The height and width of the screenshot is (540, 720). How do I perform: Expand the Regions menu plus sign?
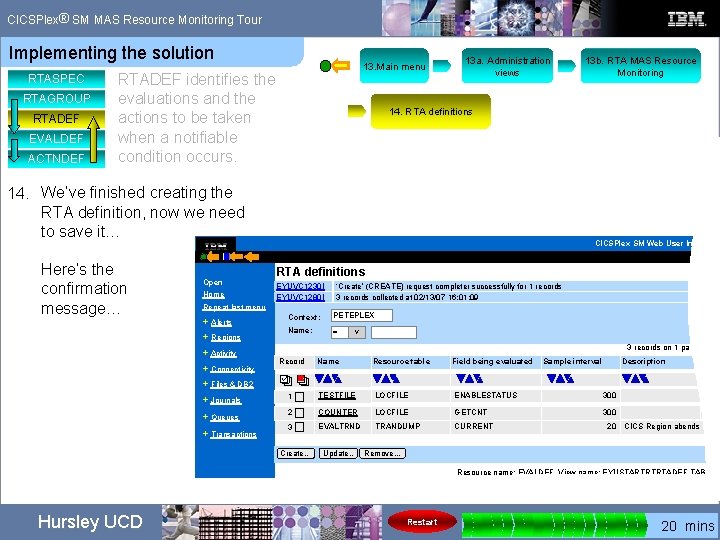pos(206,337)
